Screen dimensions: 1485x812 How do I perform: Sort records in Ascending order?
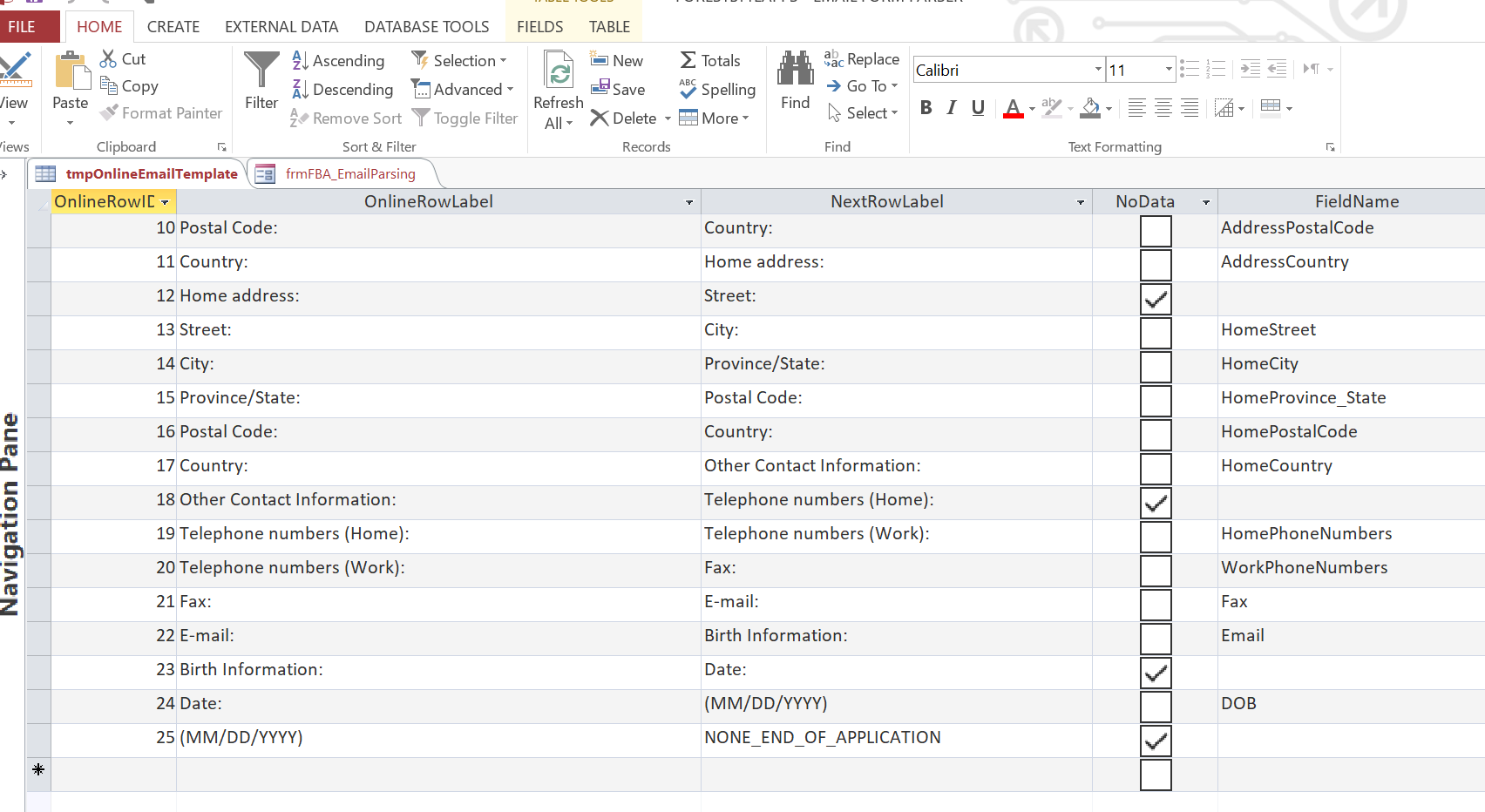(338, 61)
